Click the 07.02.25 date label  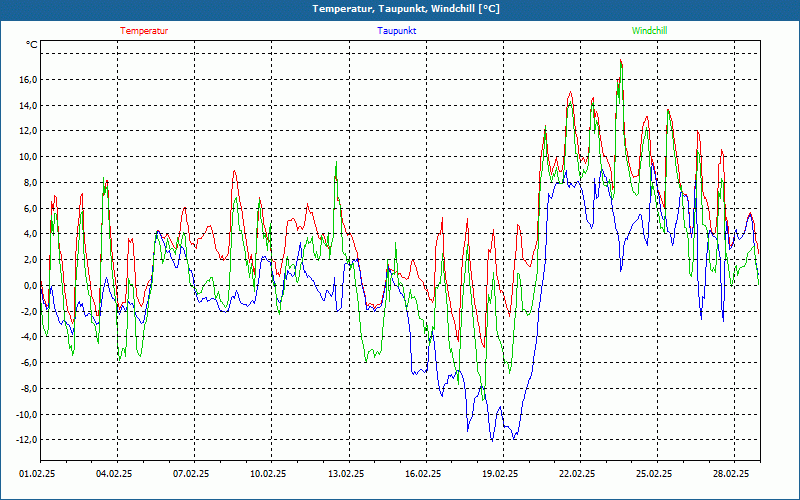tap(191, 474)
